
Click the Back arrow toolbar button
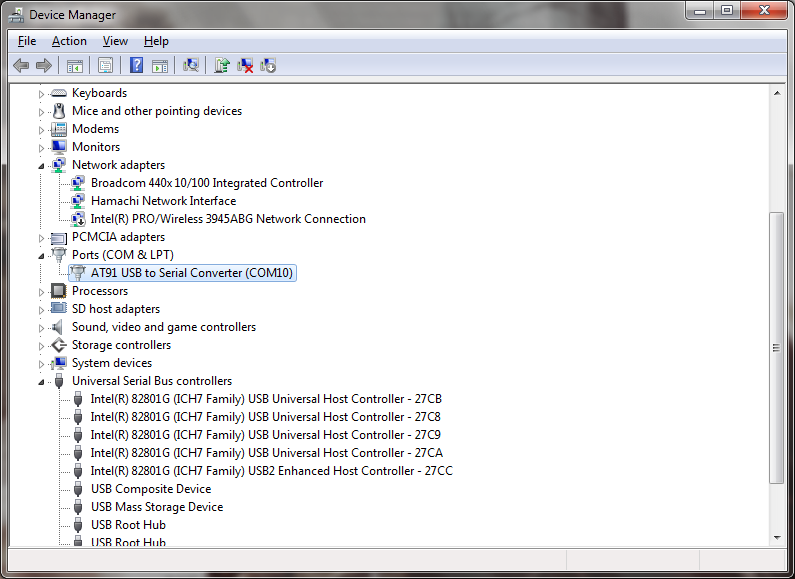(21, 65)
